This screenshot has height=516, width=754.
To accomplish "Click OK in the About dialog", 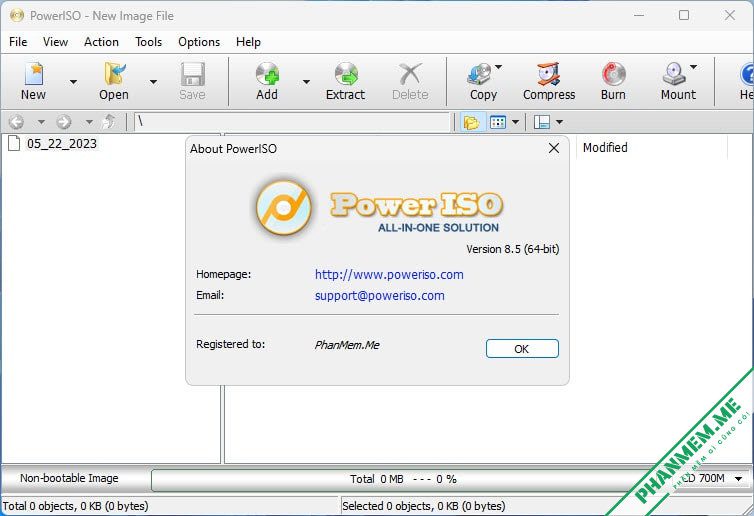I will pyautogui.click(x=522, y=349).
